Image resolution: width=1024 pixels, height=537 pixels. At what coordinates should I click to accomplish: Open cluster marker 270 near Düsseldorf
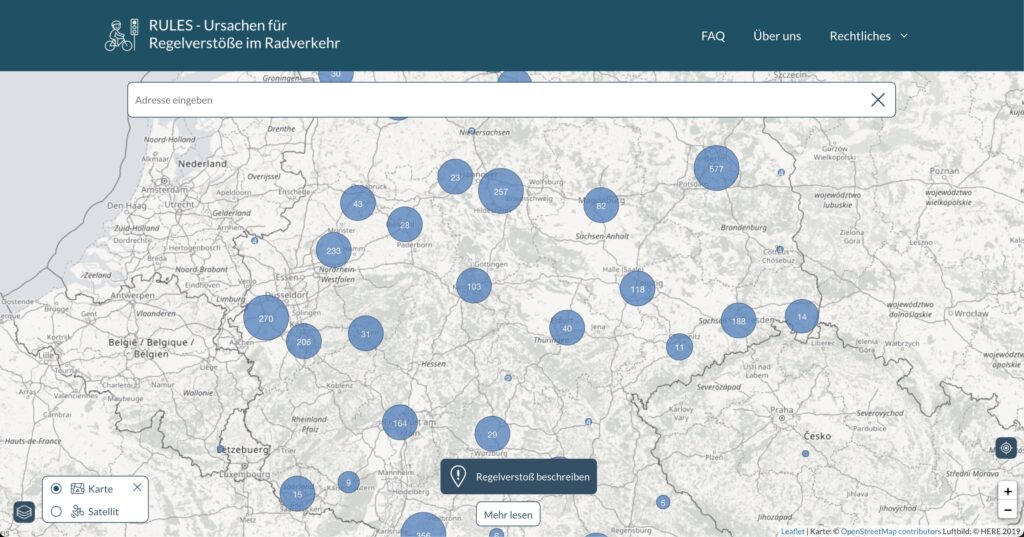point(266,318)
